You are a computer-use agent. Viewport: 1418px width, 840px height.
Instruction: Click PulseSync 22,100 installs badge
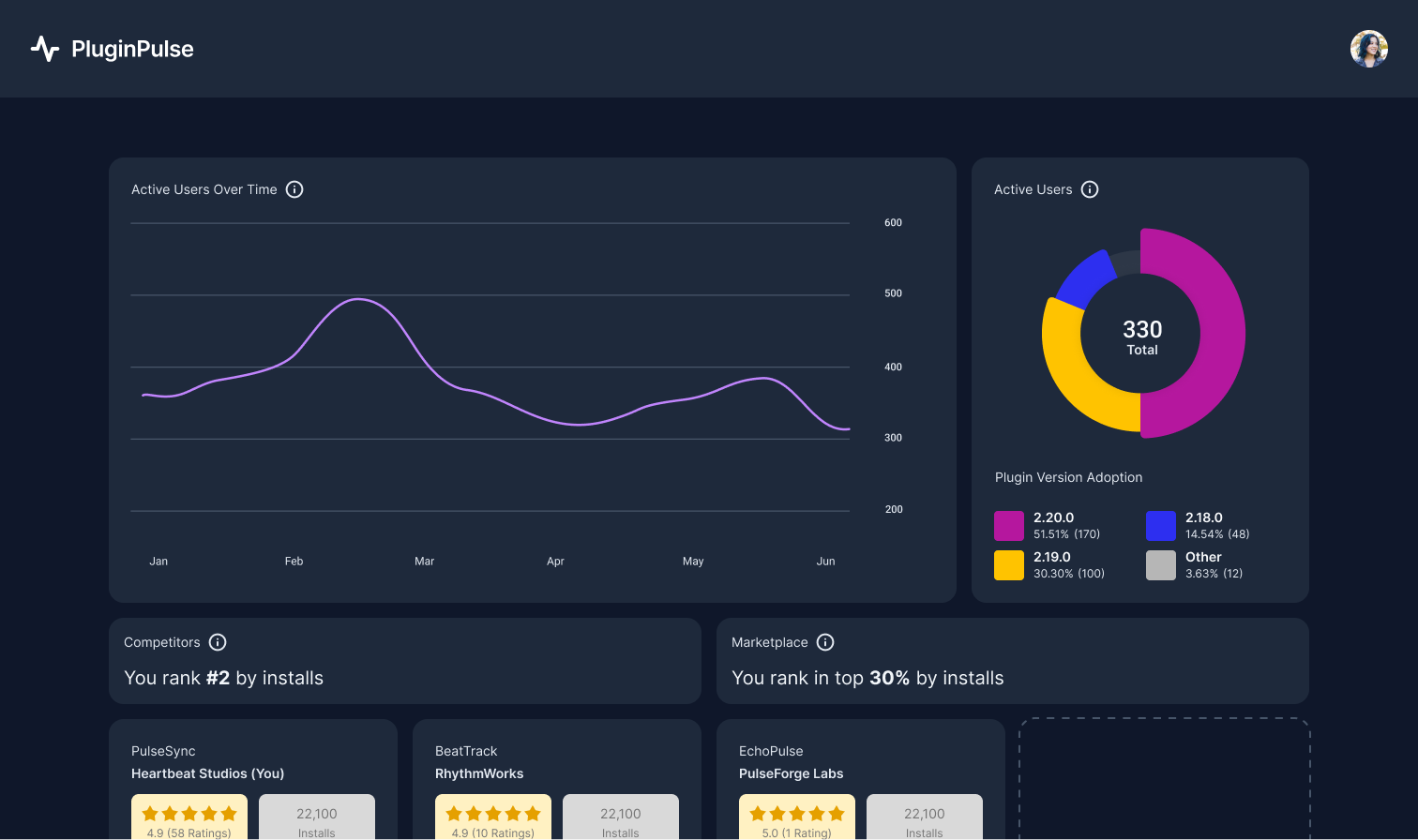[x=317, y=817]
